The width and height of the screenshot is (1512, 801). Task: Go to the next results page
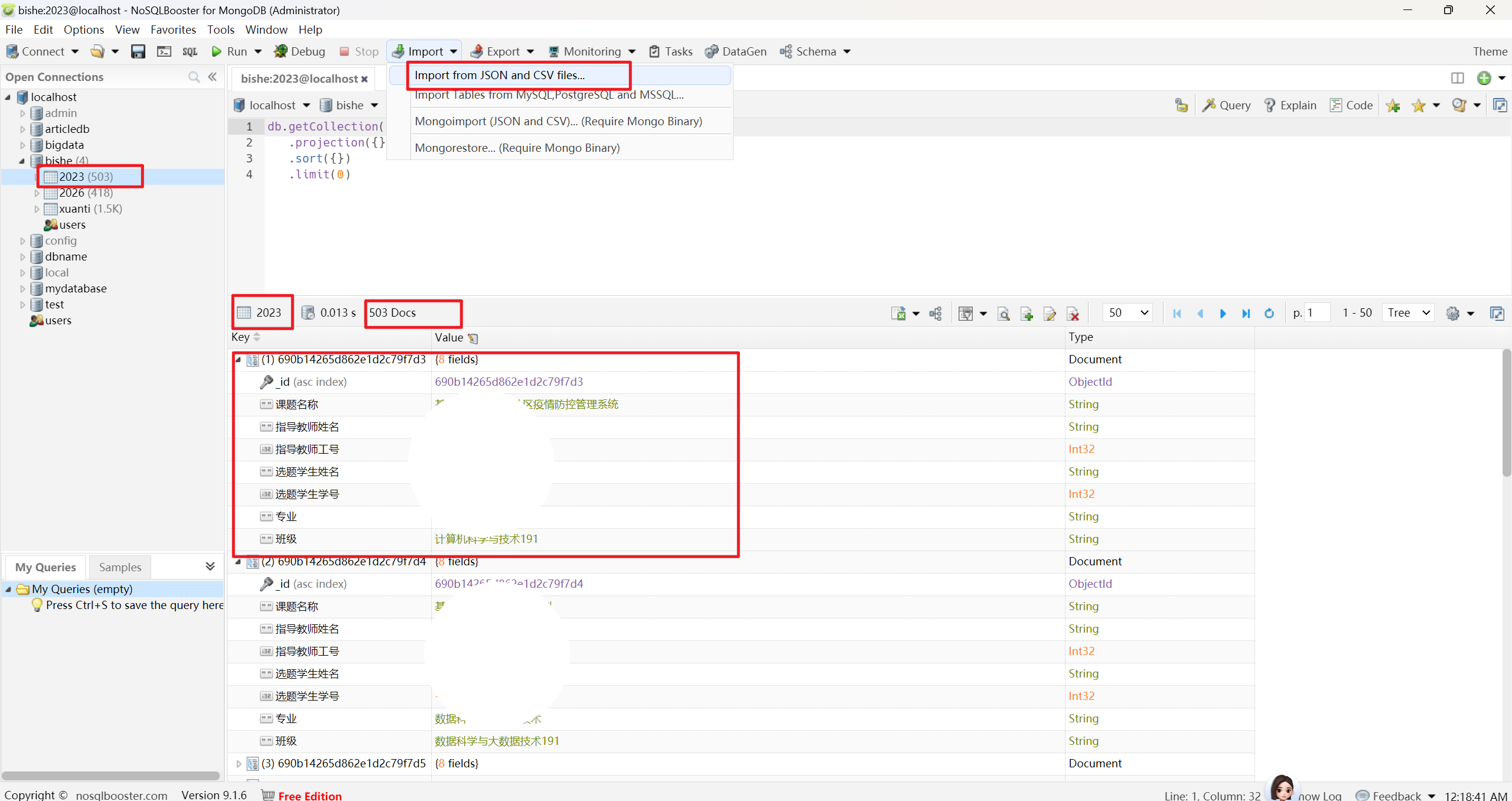click(x=1223, y=313)
